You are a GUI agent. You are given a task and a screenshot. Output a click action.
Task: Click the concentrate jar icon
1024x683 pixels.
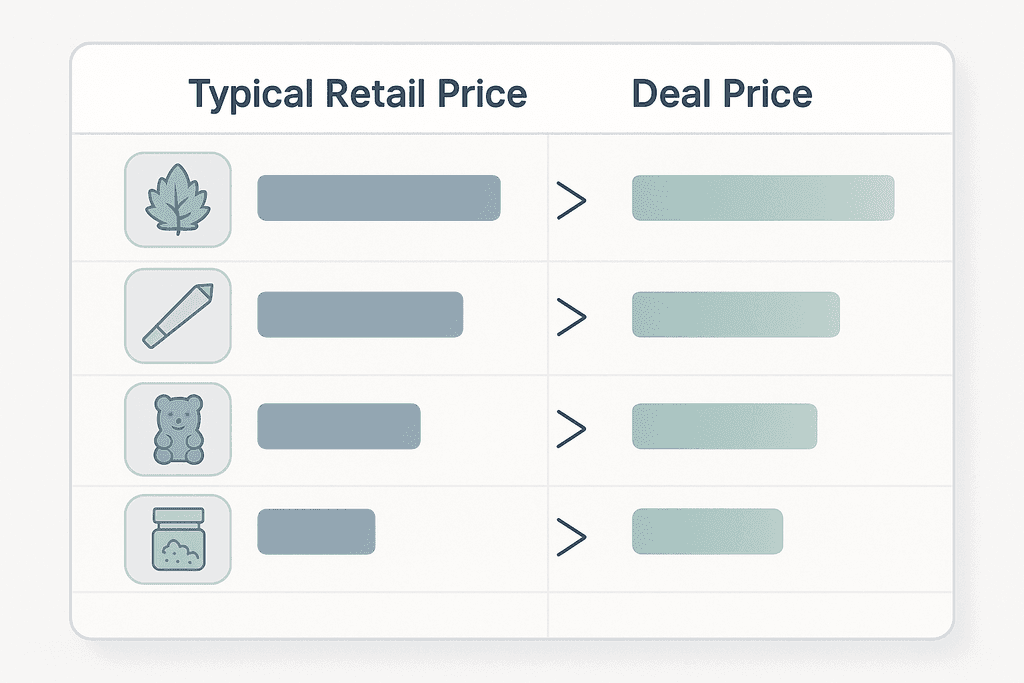178,540
